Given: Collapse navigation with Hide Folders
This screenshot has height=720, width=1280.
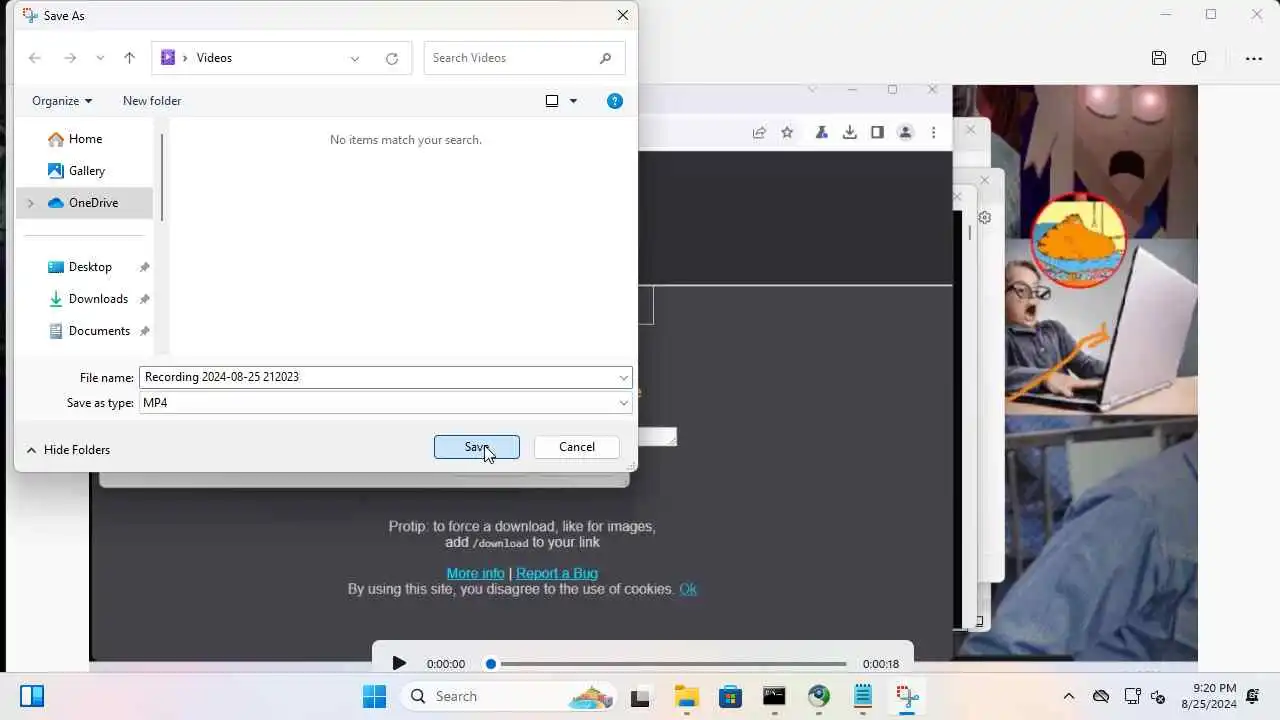Looking at the screenshot, I should [68, 450].
